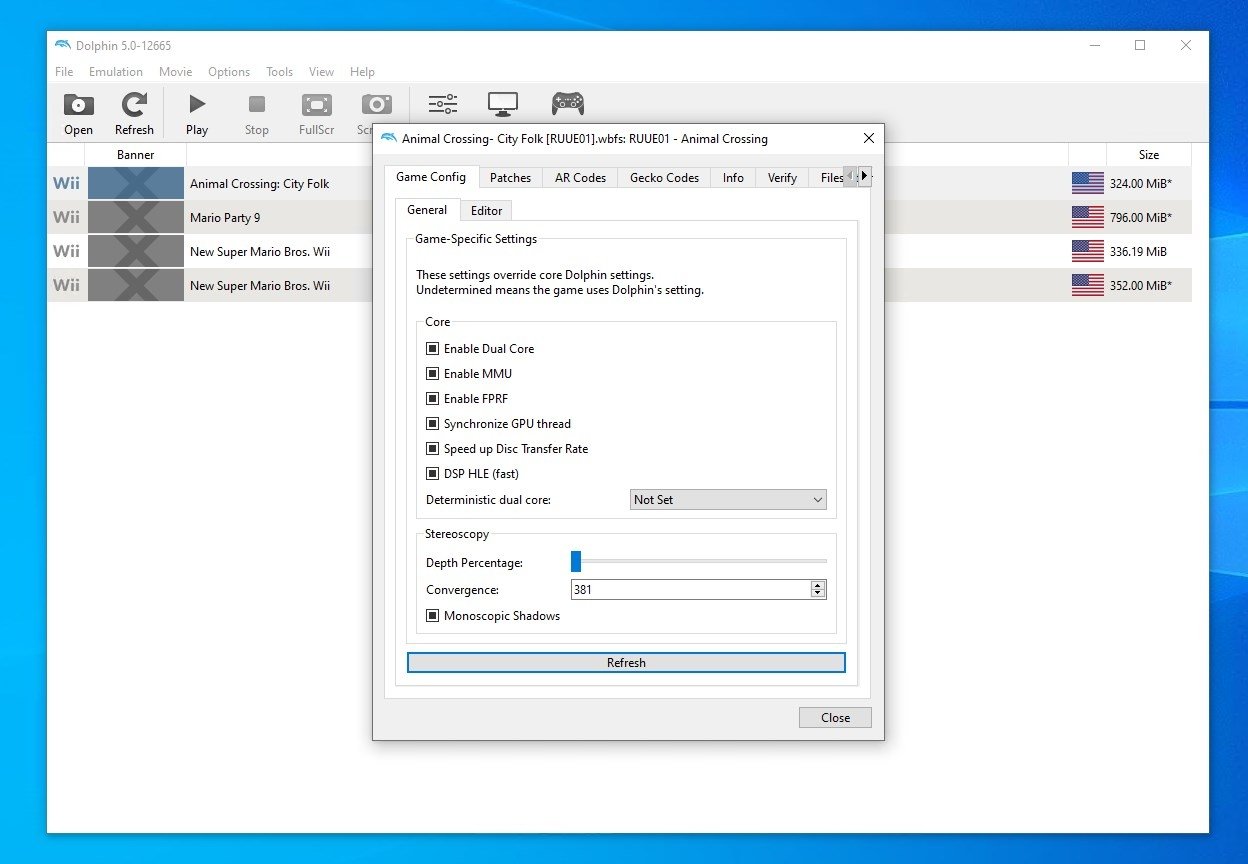This screenshot has height=864, width=1248.
Task: Click the Wii platform icon for Mario Party 9
Action: click(66, 217)
